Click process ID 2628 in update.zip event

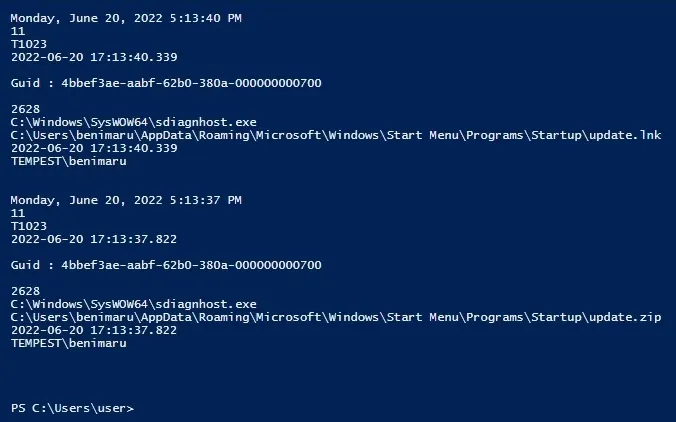click(24, 291)
